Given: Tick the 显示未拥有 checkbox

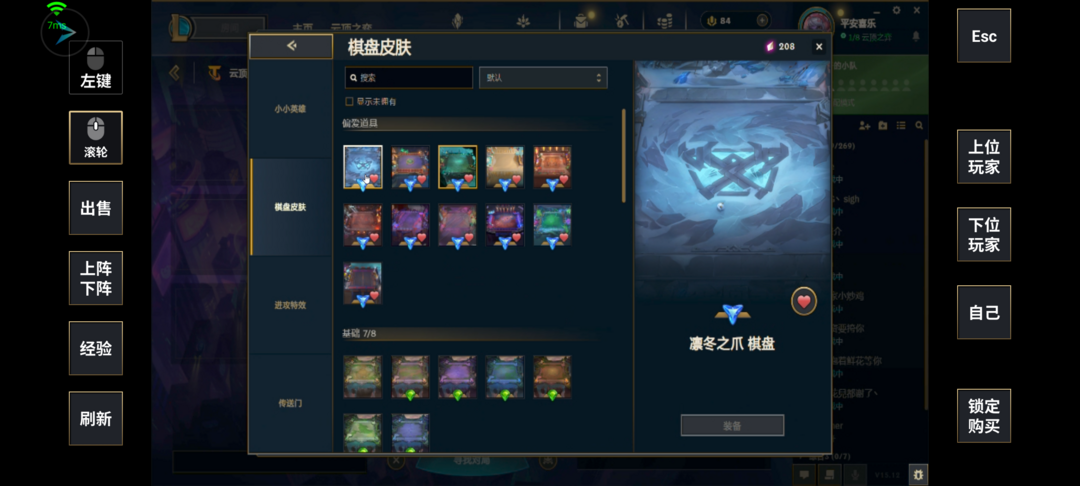Looking at the screenshot, I should pos(349,101).
